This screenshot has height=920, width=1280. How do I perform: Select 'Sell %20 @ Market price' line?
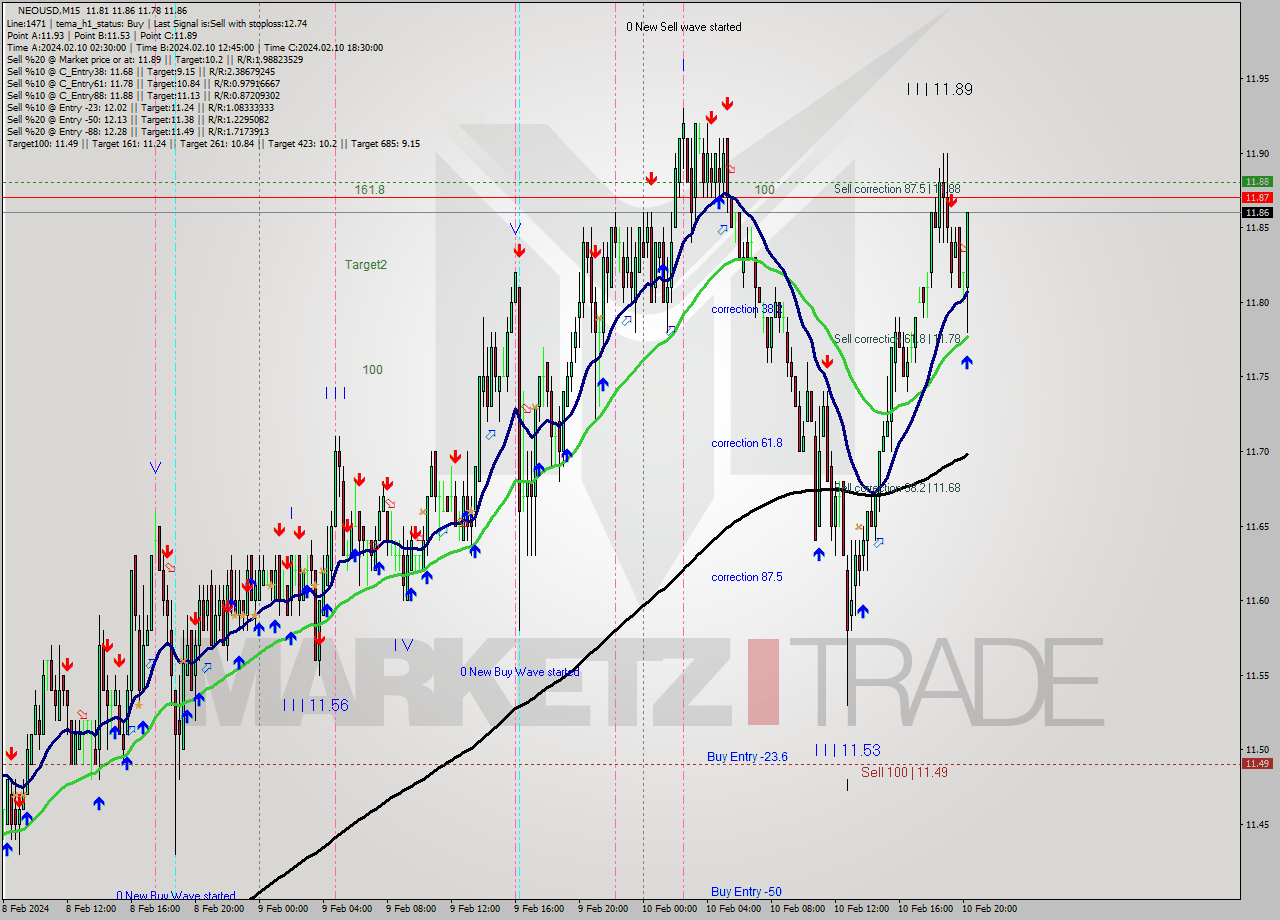[x=155, y=59]
